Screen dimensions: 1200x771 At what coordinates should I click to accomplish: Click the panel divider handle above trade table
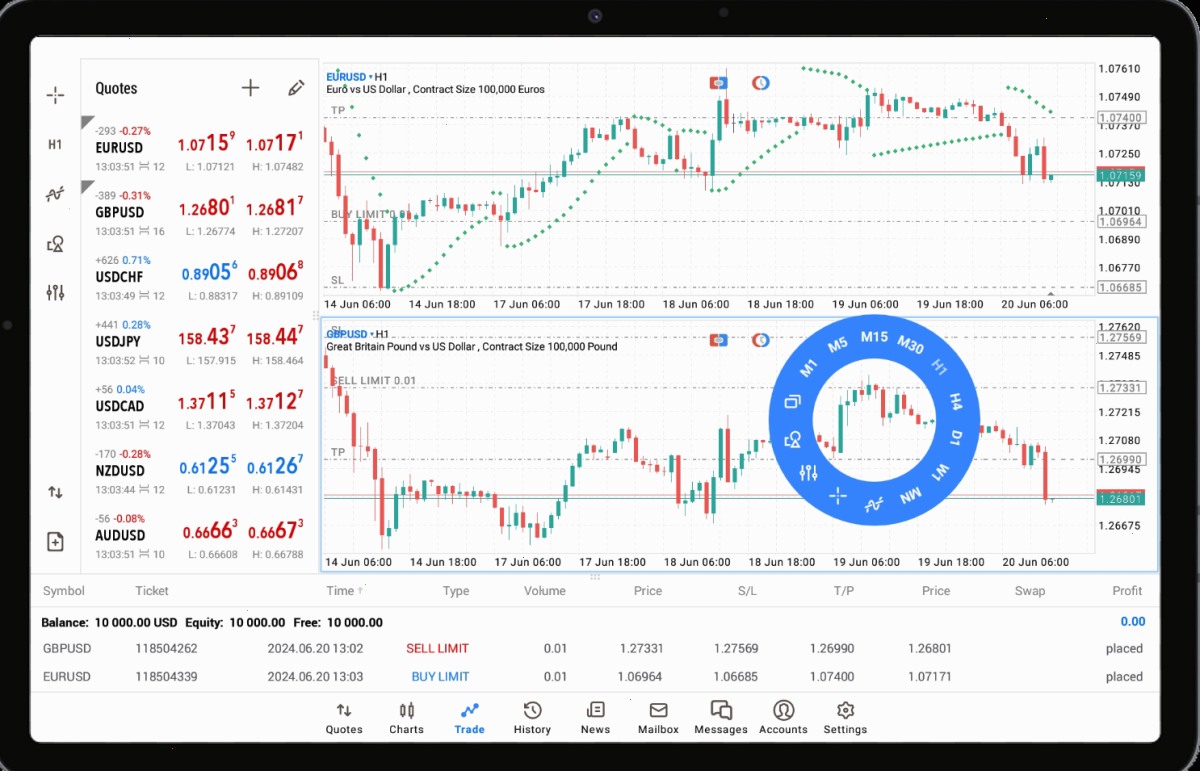[x=594, y=577]
